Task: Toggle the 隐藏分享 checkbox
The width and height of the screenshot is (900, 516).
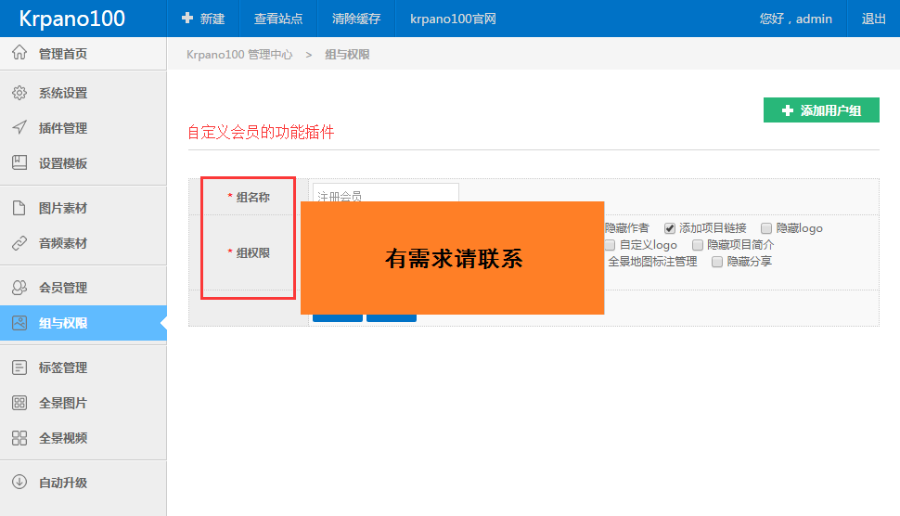Action: tap(717, 262)
